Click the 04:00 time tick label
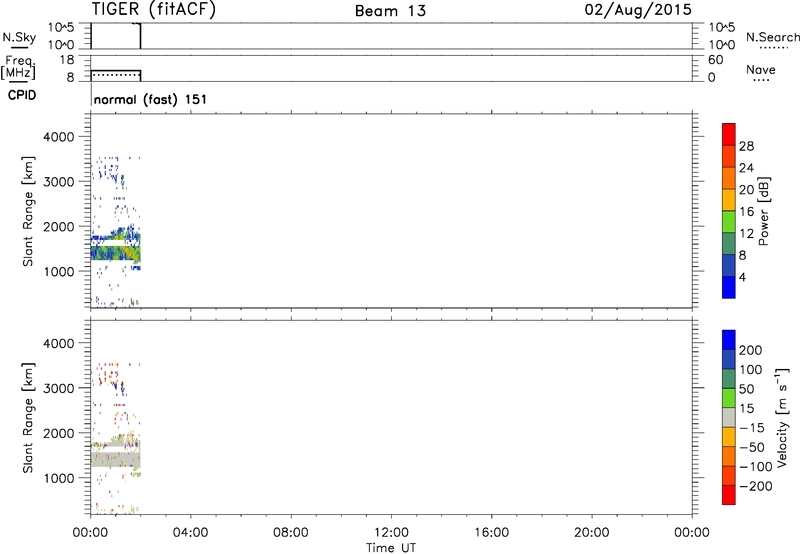Image resolution: width=800 pixels, height=554 pixels. tap(190, 533)
